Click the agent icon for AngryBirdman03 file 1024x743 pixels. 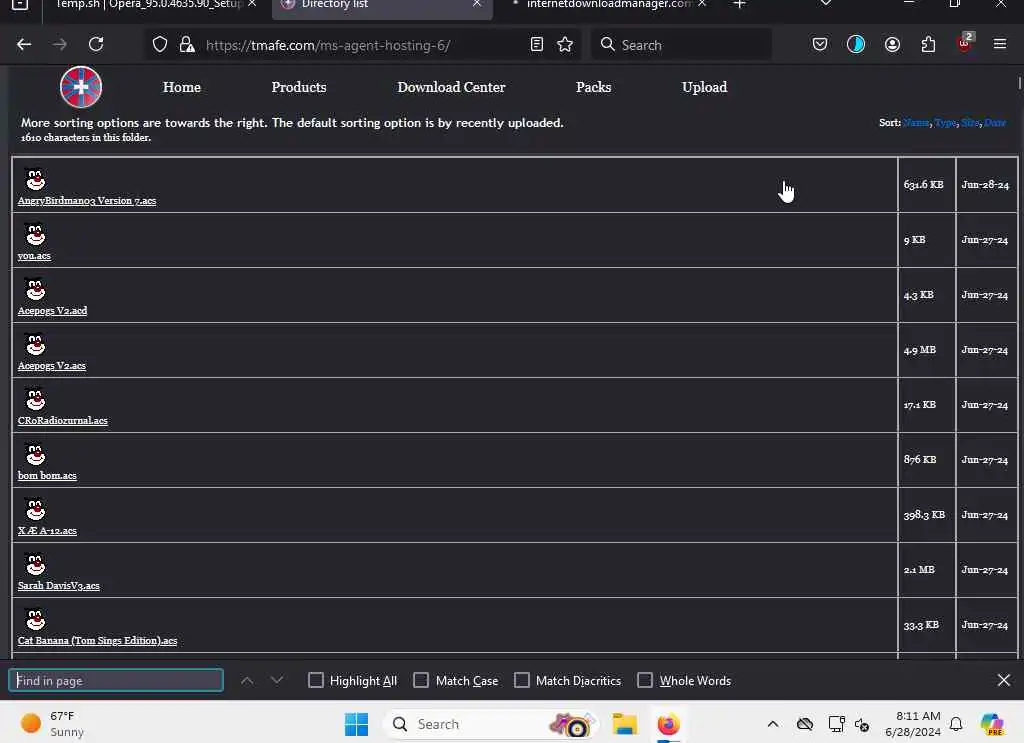35,179
